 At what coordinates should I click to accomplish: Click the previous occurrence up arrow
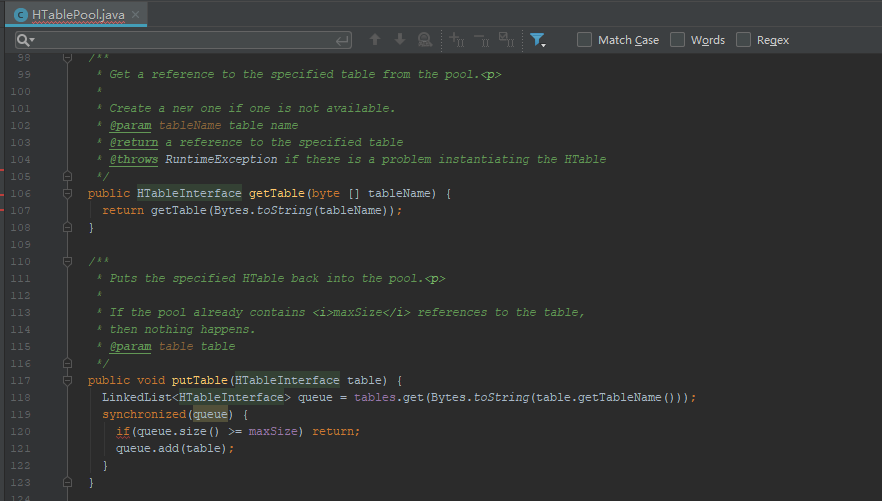(x=375, y=40)
